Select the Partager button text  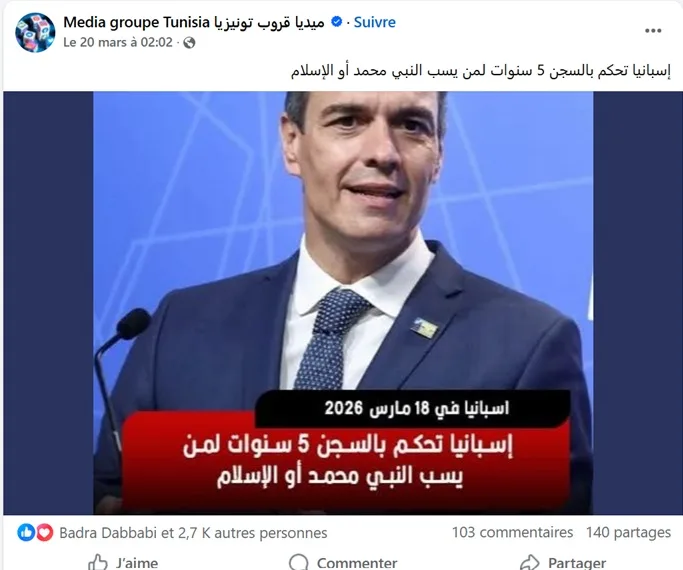coord(577,563)
